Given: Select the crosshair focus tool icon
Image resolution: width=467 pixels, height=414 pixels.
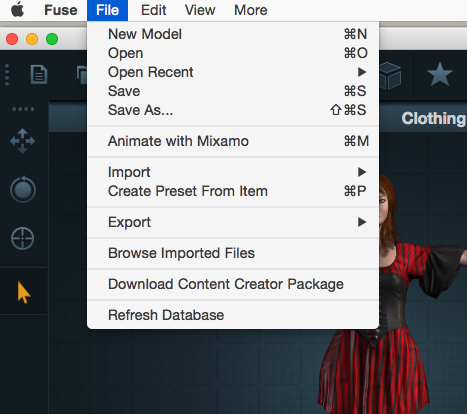Looking at the screenshot, I should [22, 238].
